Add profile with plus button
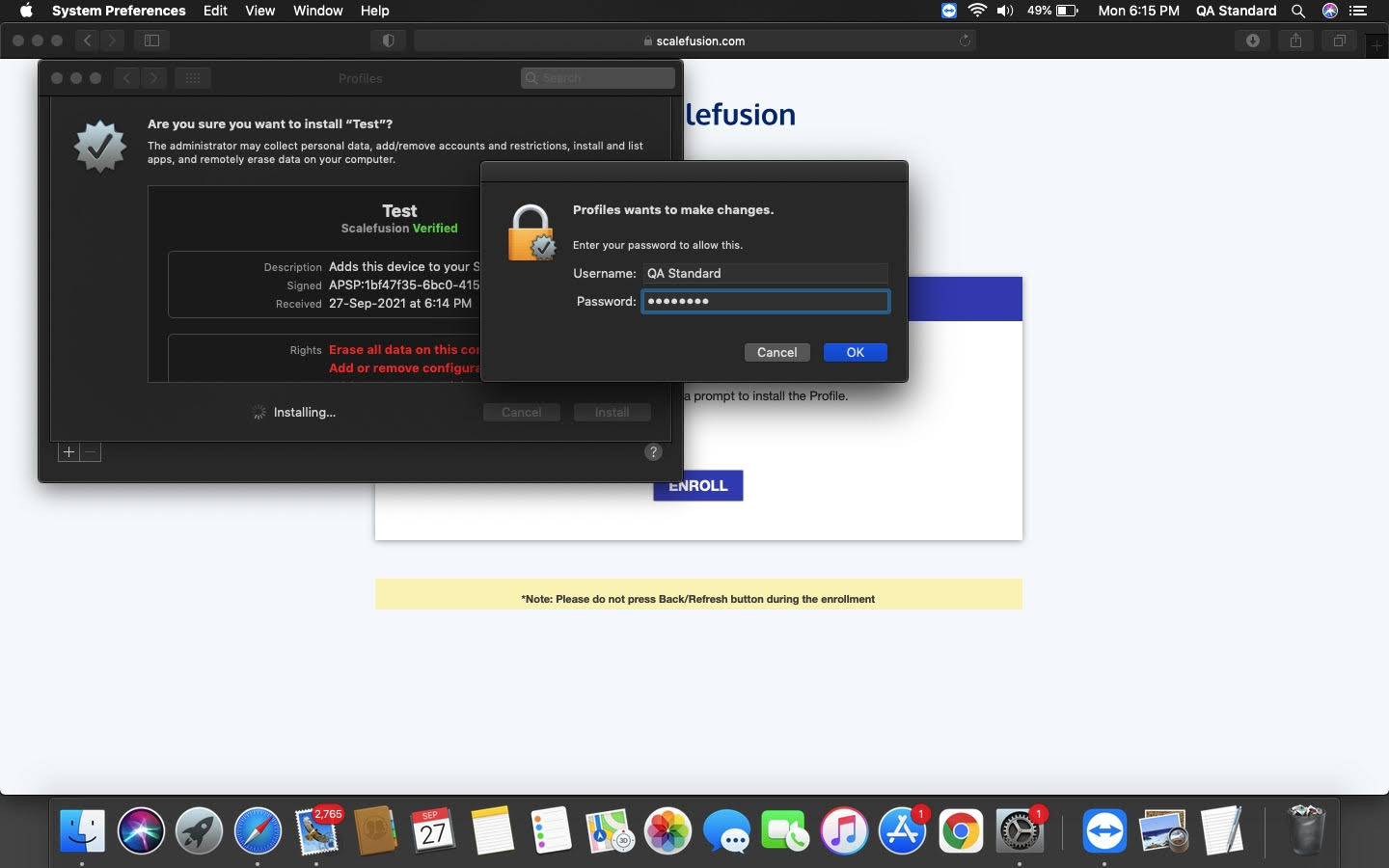The image size is (1389, 868). (x=68, y=451)
